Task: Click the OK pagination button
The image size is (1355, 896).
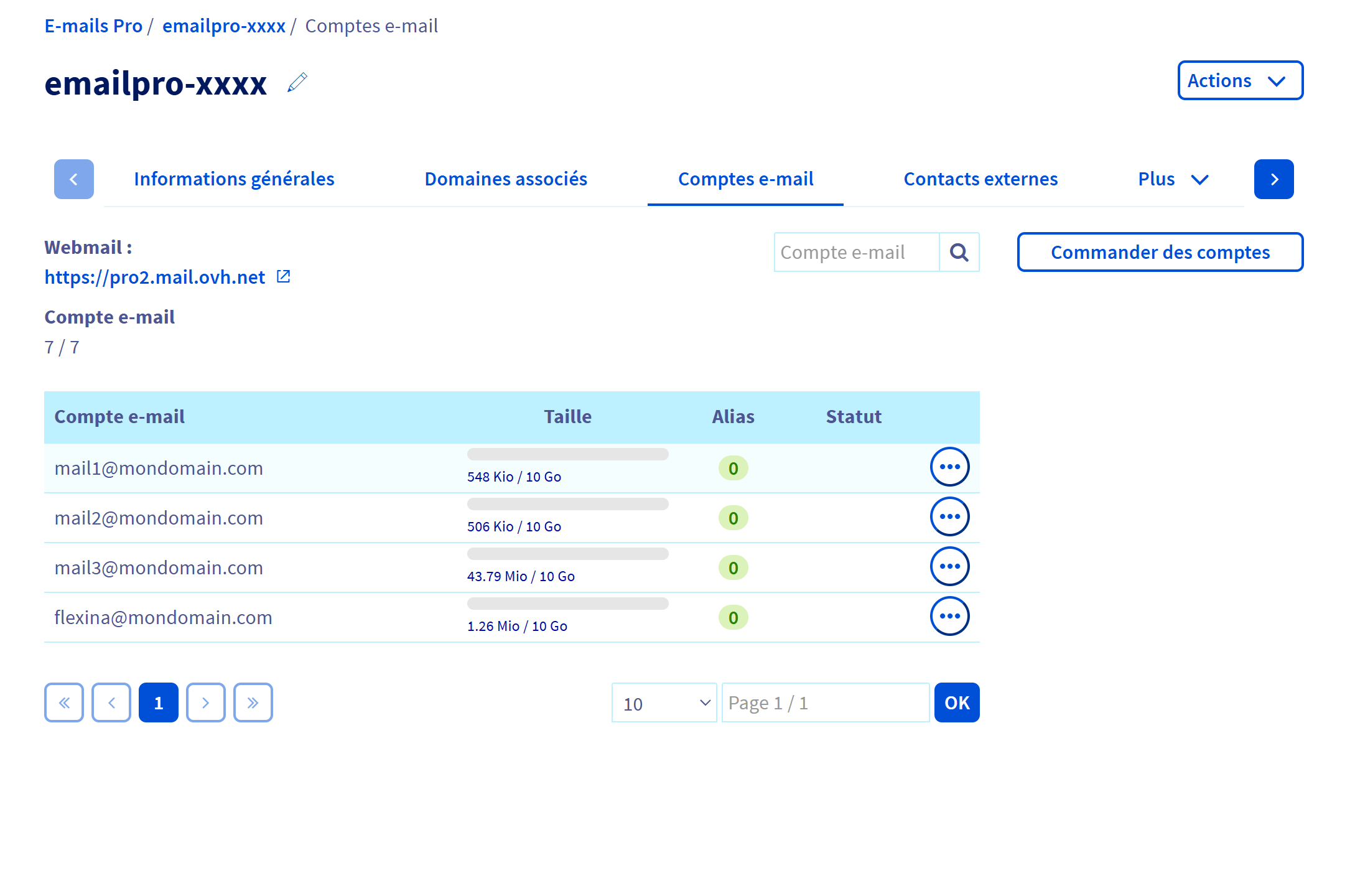Action: coord(957,702)
